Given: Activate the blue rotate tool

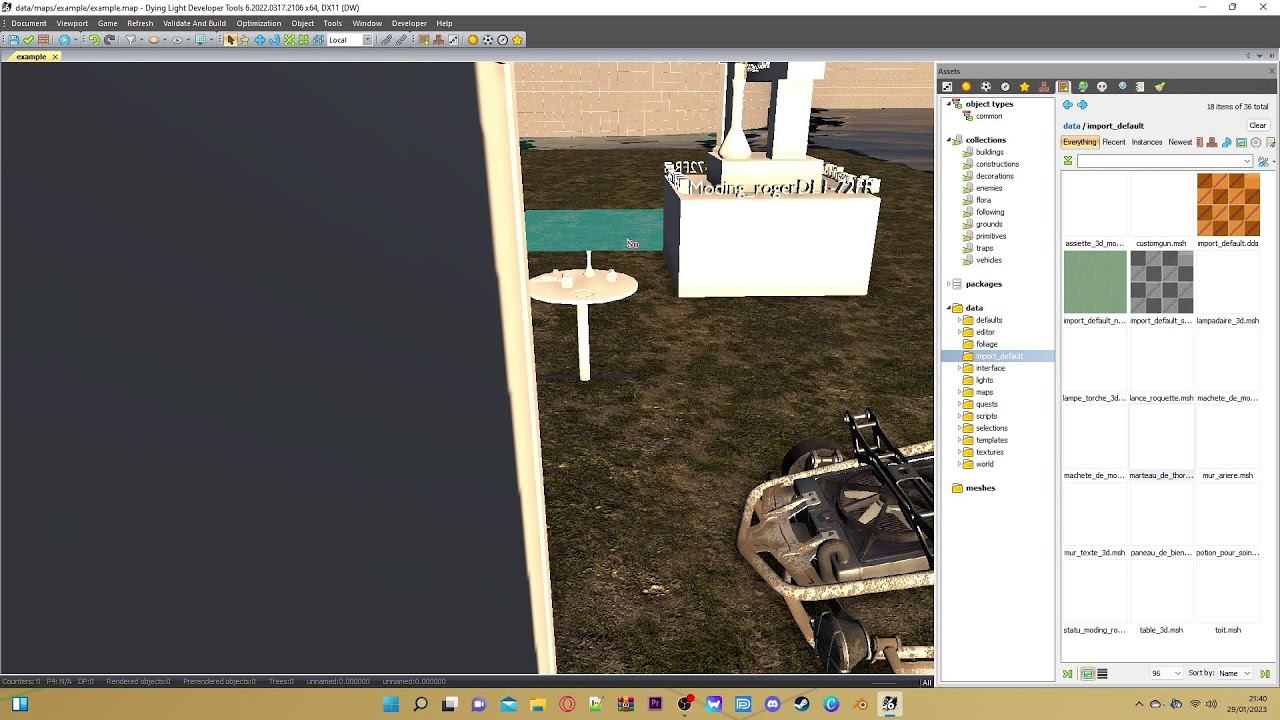Looking at the screenshot, I should coord(274,40).
